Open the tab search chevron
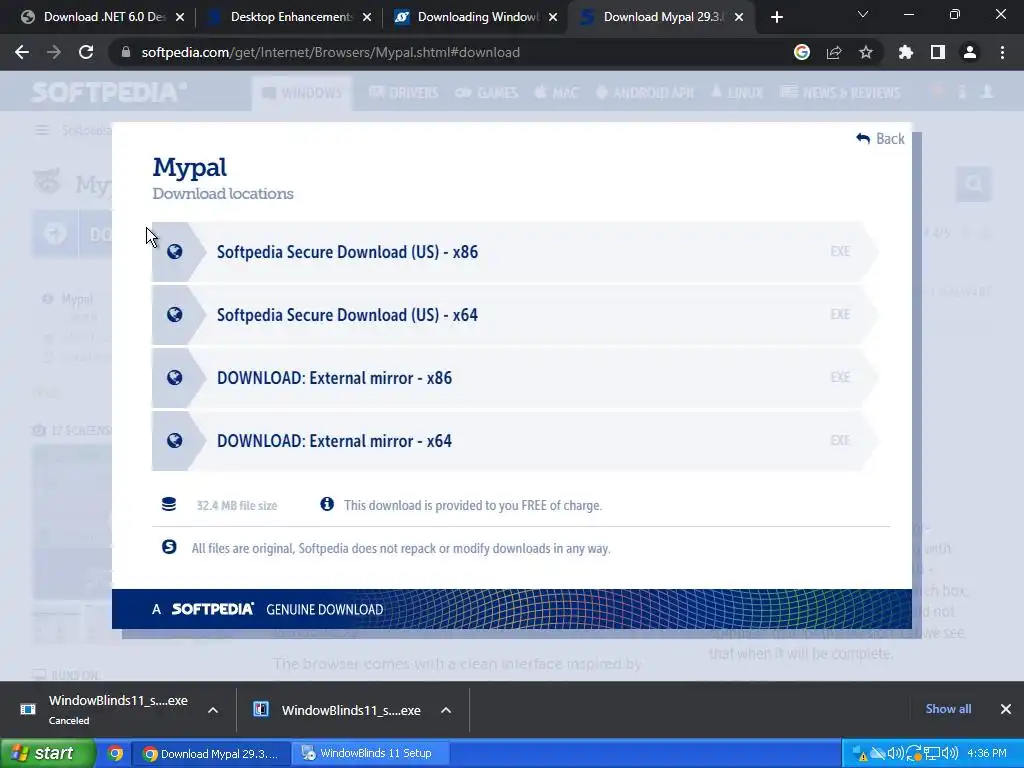The width and height of the screenshot is (1024, 768). pyautogui.click(x=863, y=14)
